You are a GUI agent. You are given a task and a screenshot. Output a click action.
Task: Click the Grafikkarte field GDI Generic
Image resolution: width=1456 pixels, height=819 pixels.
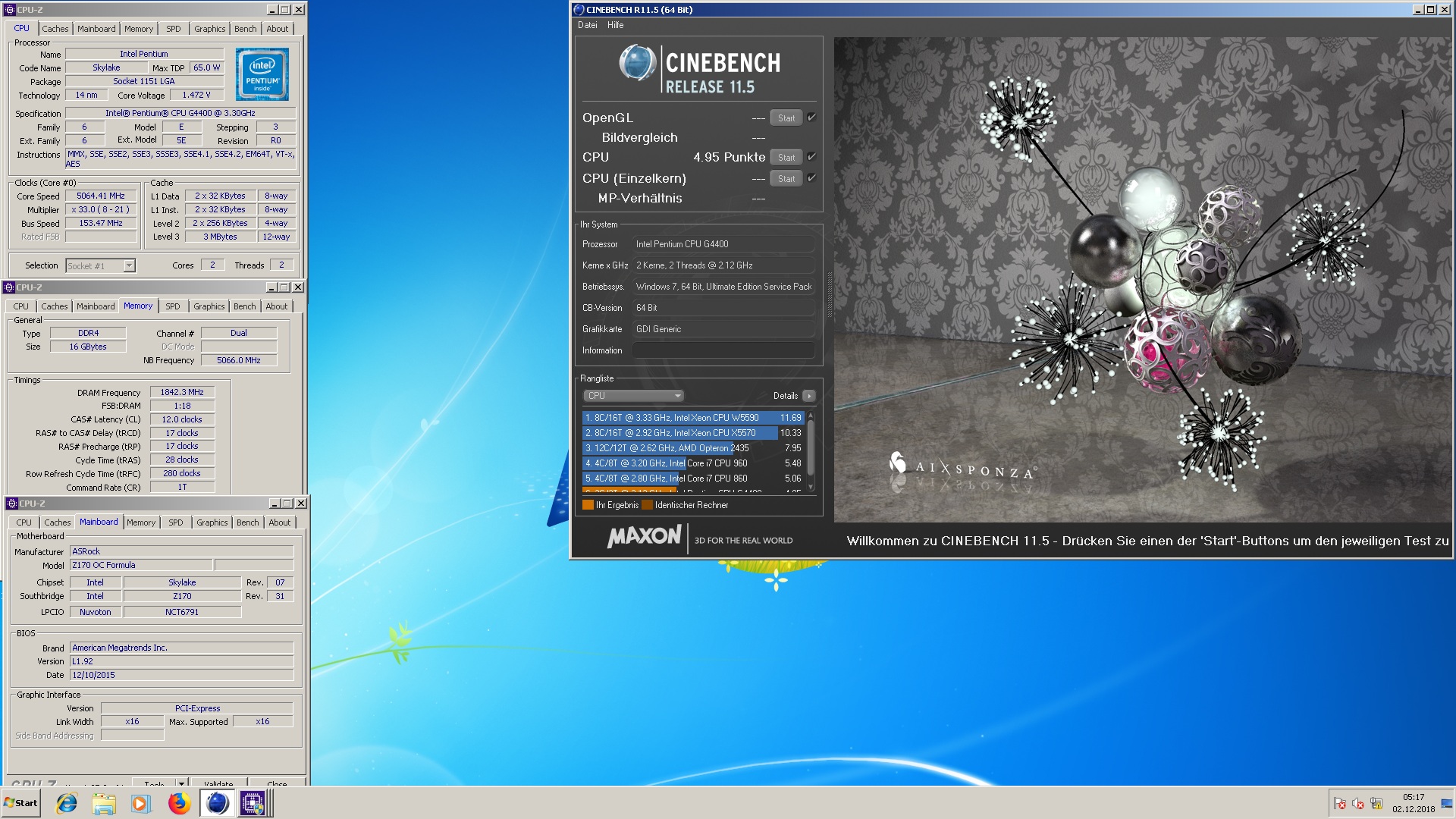pos(723,329)
